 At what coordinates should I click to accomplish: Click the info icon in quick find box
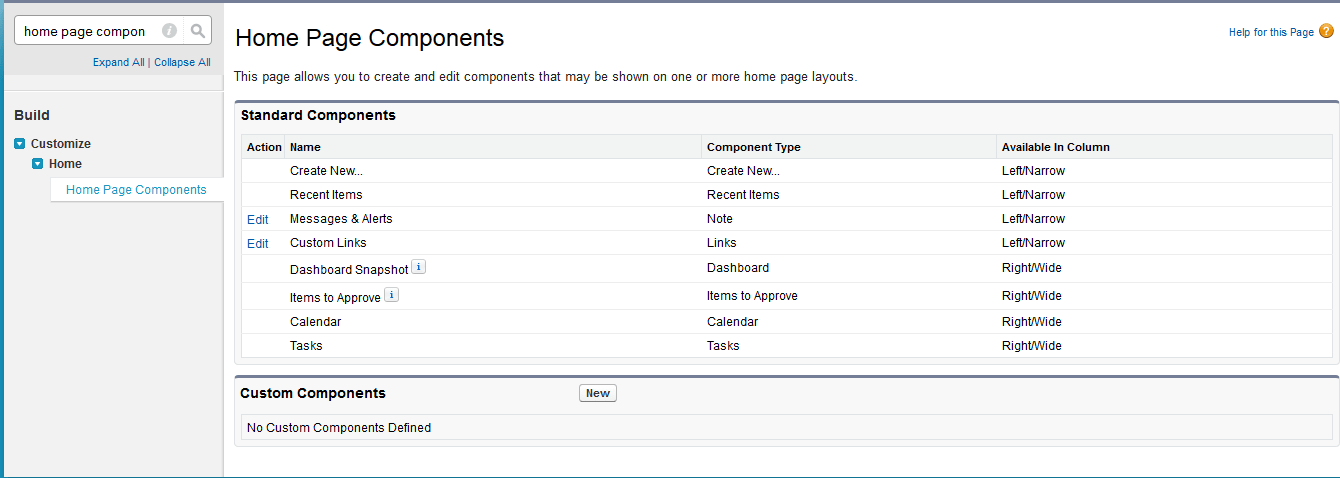[170, 31]
